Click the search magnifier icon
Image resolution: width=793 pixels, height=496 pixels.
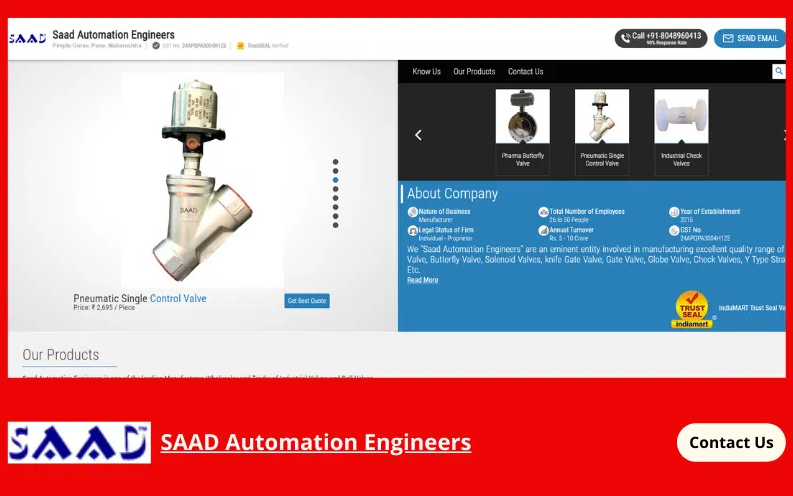pyautogui.click(x=778, y=71)
